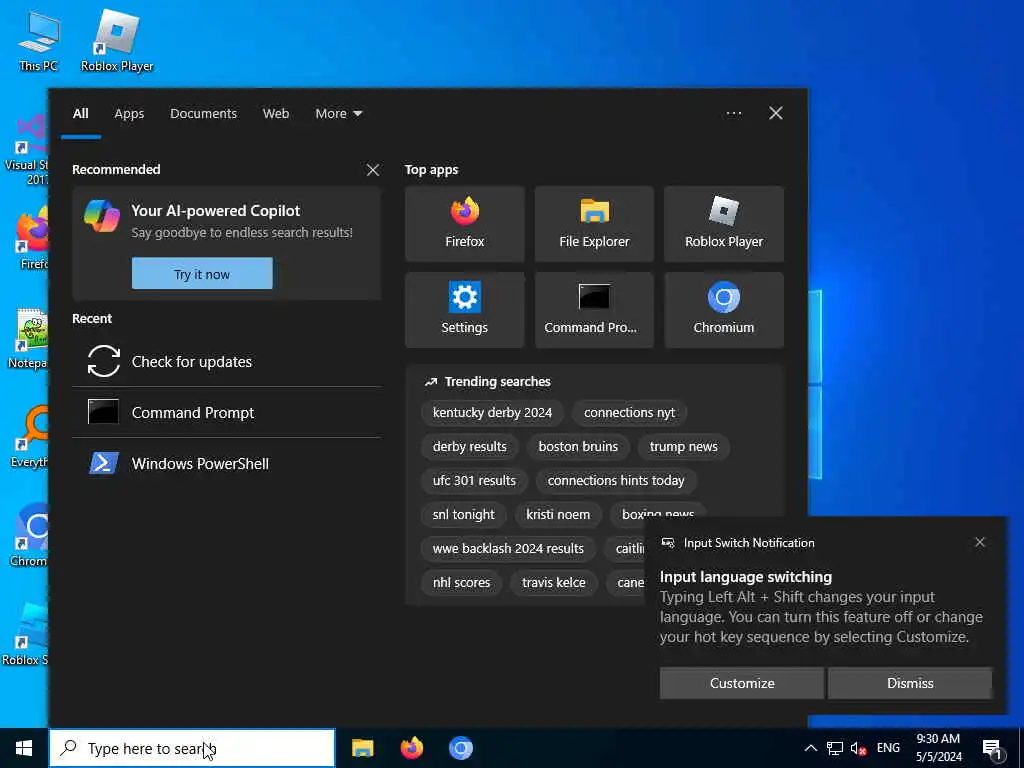Open File Explorer in the taskbar
Viewport: 1024px width, 768px height.
(362, 748)
